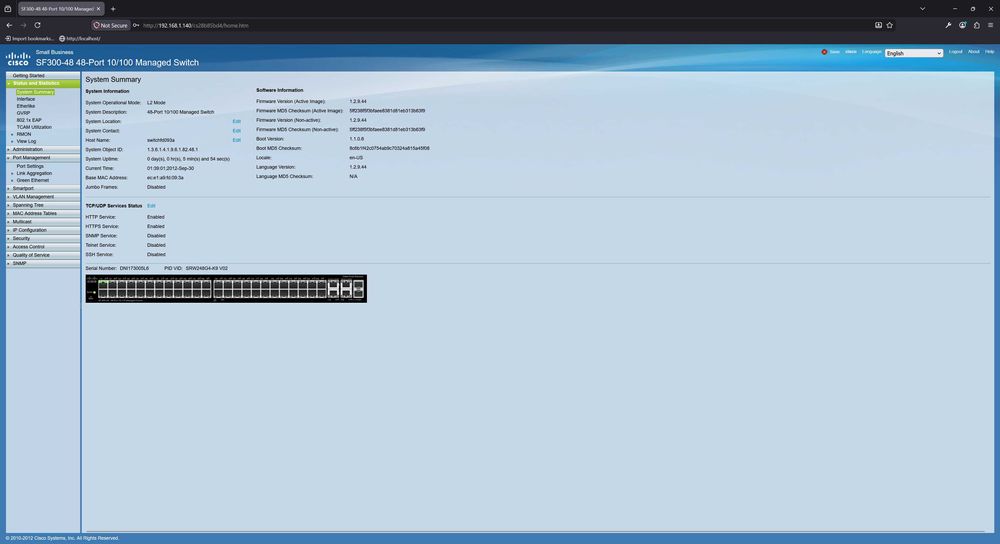
Task: Collapse the Status and Statistics section
Action: pyautogui.click(x=43, y=83)
